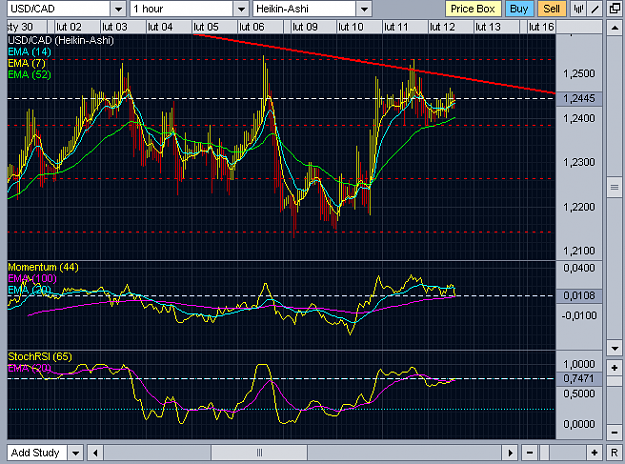This screenshot has width=625, height=464.
Task: Click the 'lut 04' date label
Action: pos(160,27)
